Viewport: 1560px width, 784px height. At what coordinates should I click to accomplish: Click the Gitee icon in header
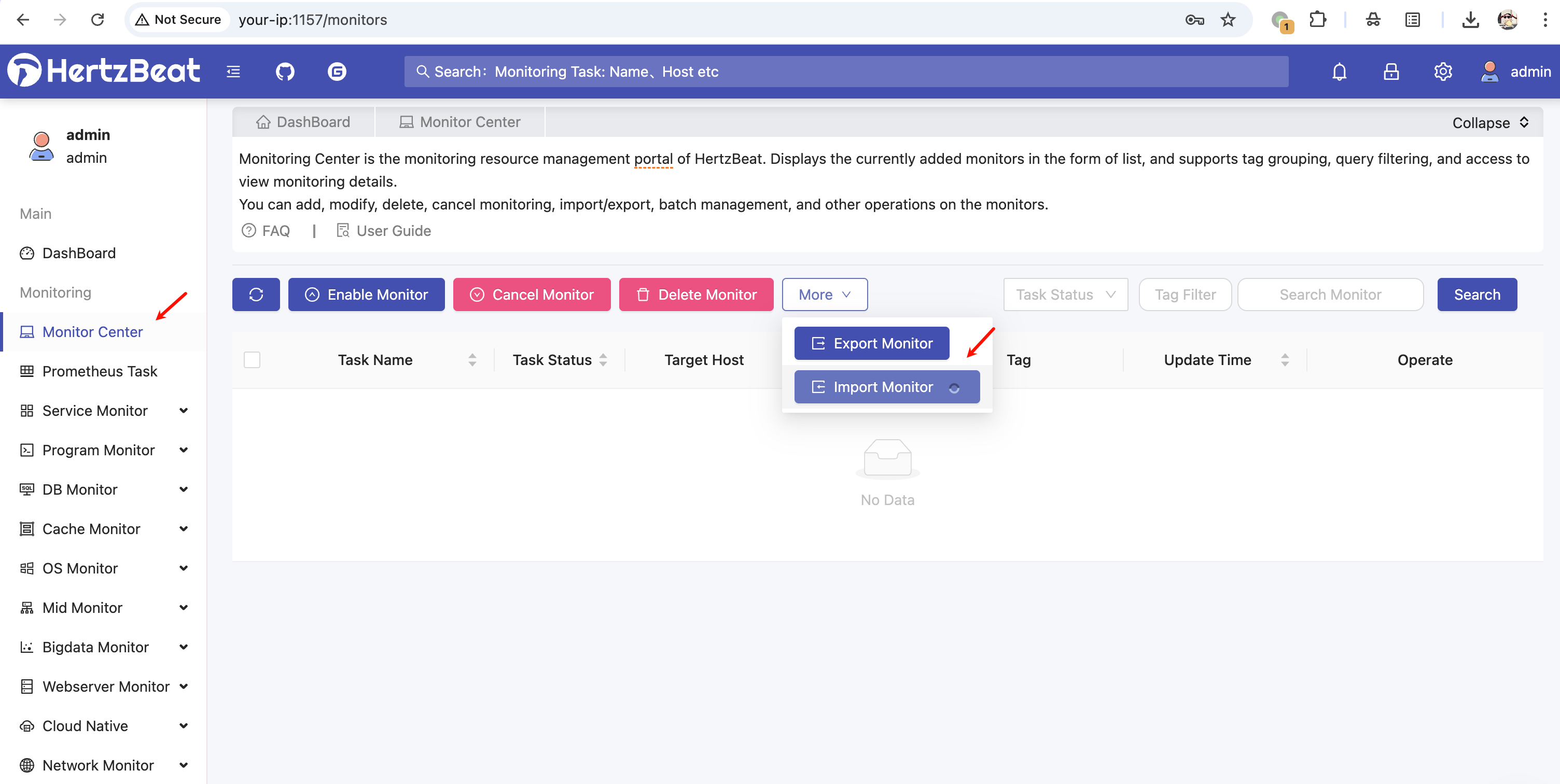(x=337, y=72)
